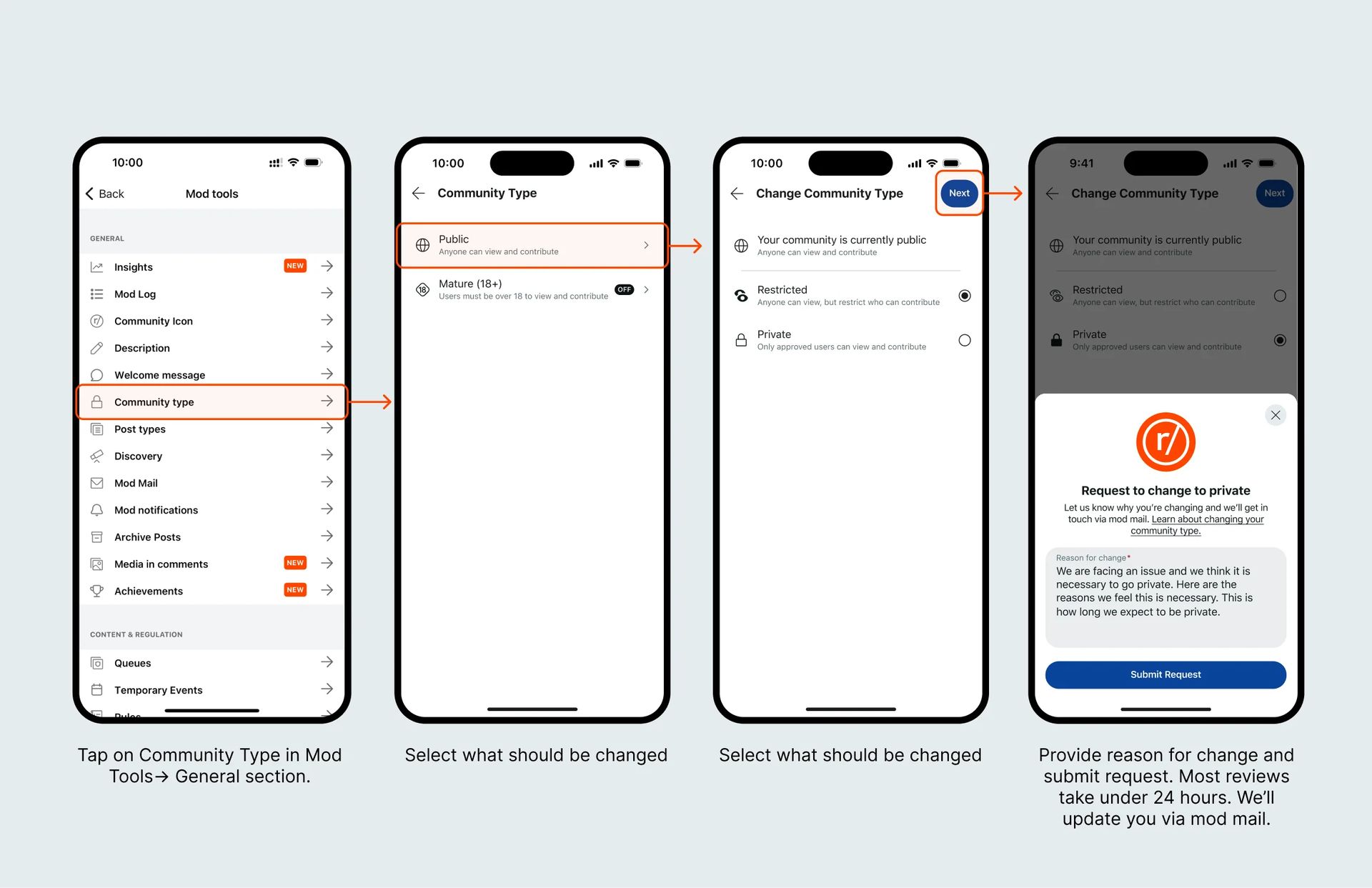Tap the Archive Posts icon

pos(99,536)
